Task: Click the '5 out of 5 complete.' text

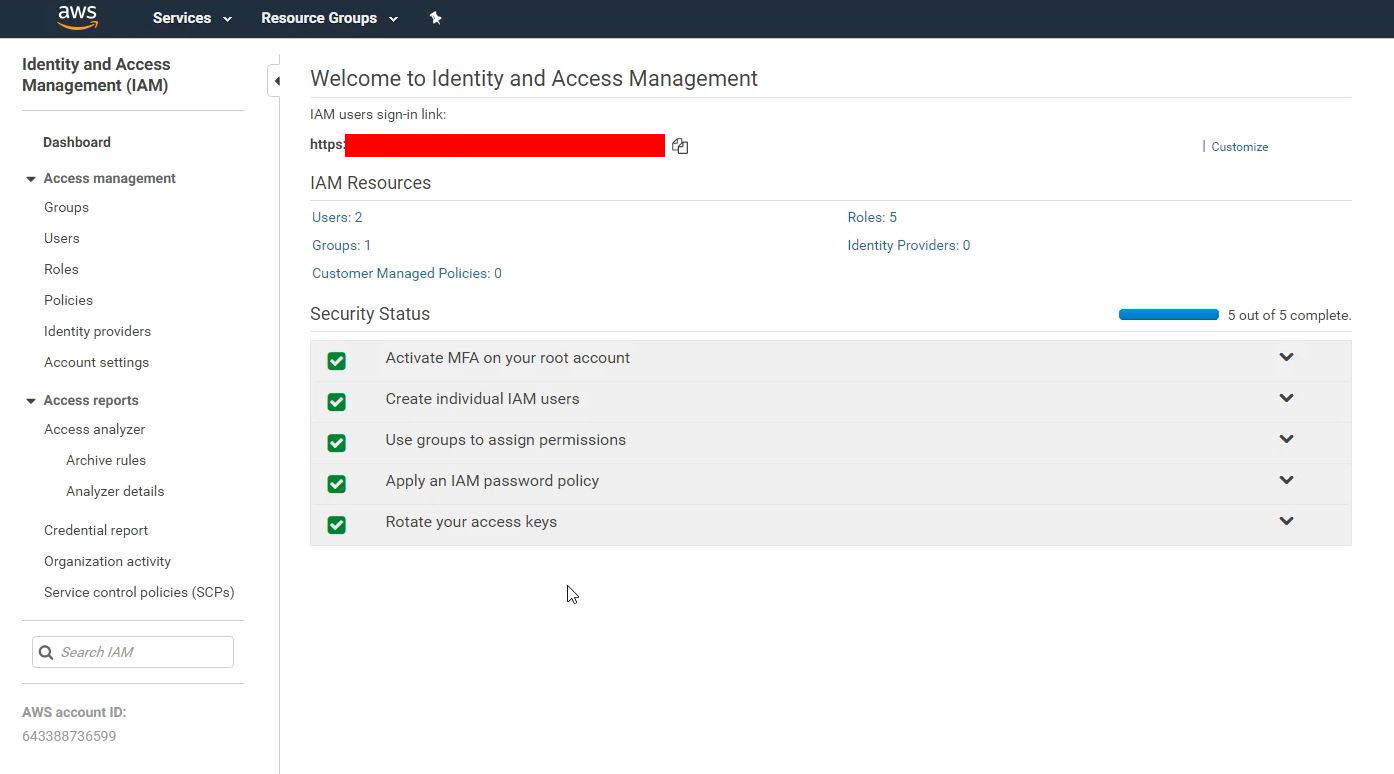Action: [1289, 315]
